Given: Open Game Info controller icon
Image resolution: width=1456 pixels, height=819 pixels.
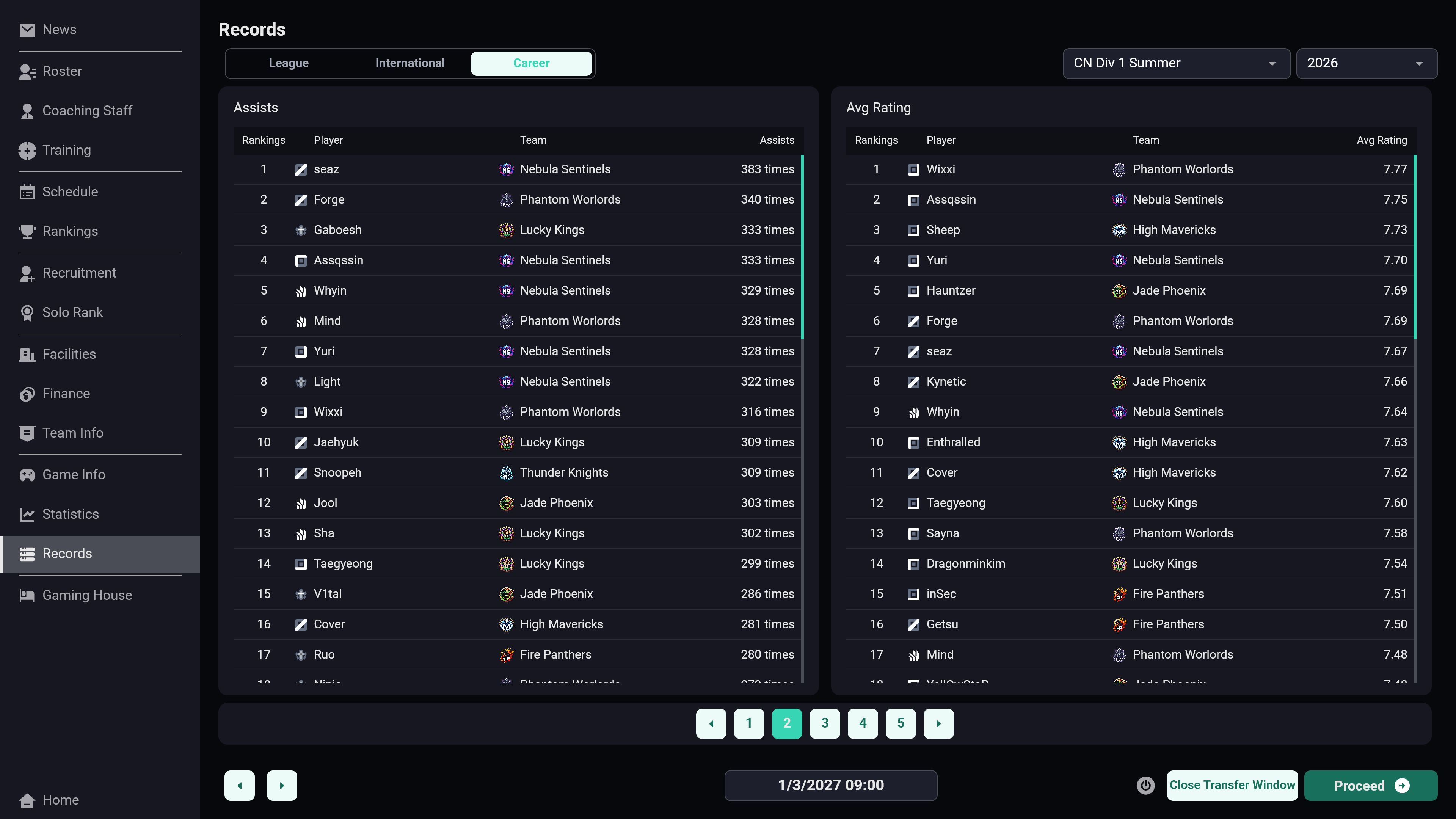Looking at the screenshot, I should [27, 475].
